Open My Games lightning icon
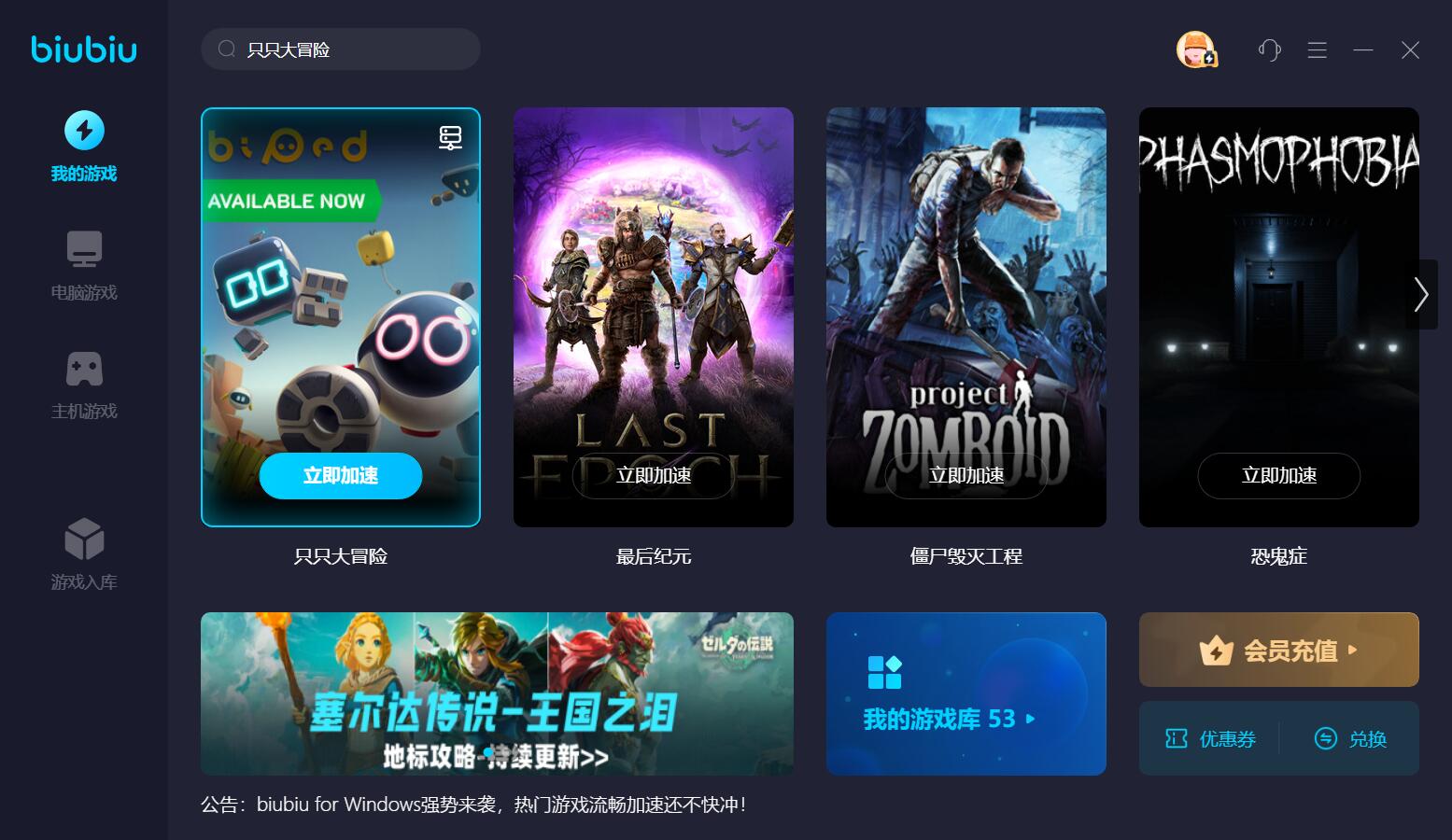 pyautogui.click(x=84, y=131)
